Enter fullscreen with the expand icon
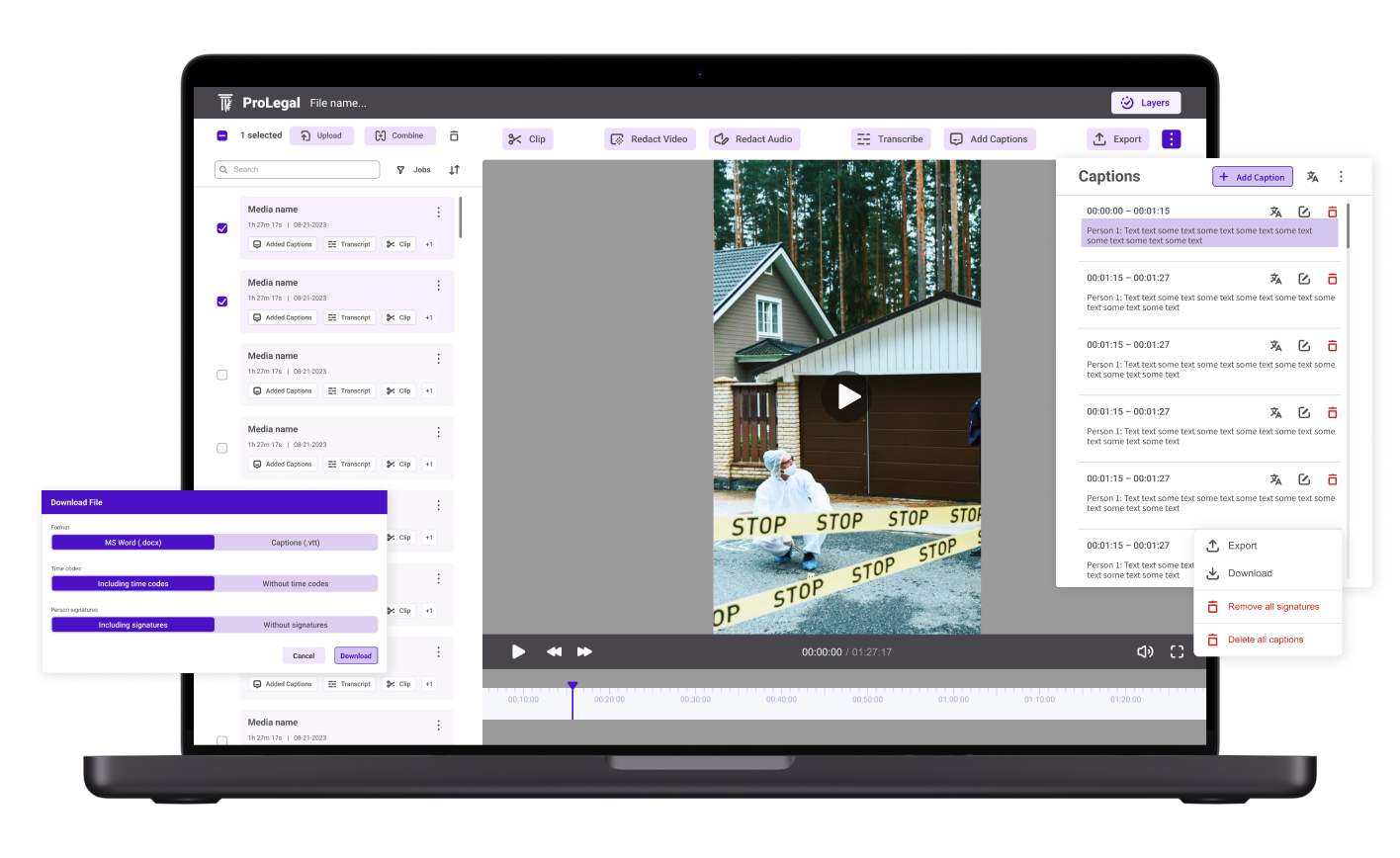Image resolution: width=1400 pixels, height=858 pixels. point(1177,651)
